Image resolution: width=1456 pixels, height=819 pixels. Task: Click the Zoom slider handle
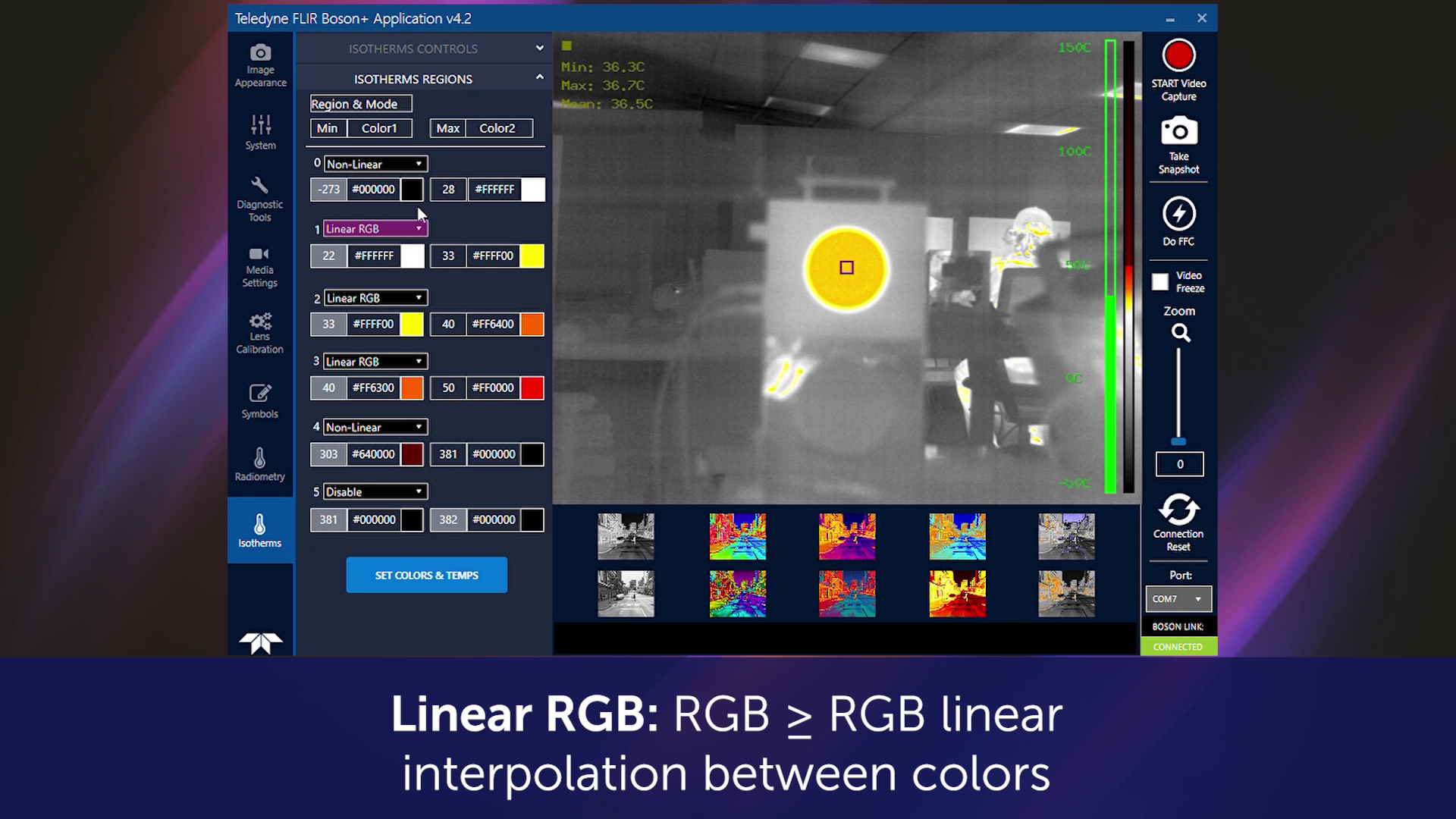click(1178, 441)
